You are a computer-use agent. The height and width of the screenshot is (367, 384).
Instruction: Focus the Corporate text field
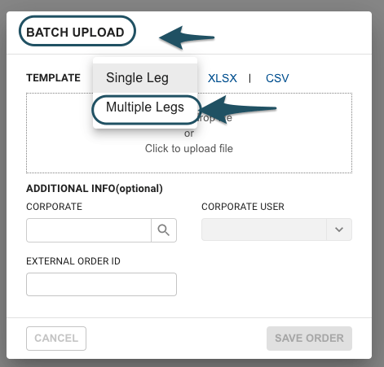click(89, 230)
